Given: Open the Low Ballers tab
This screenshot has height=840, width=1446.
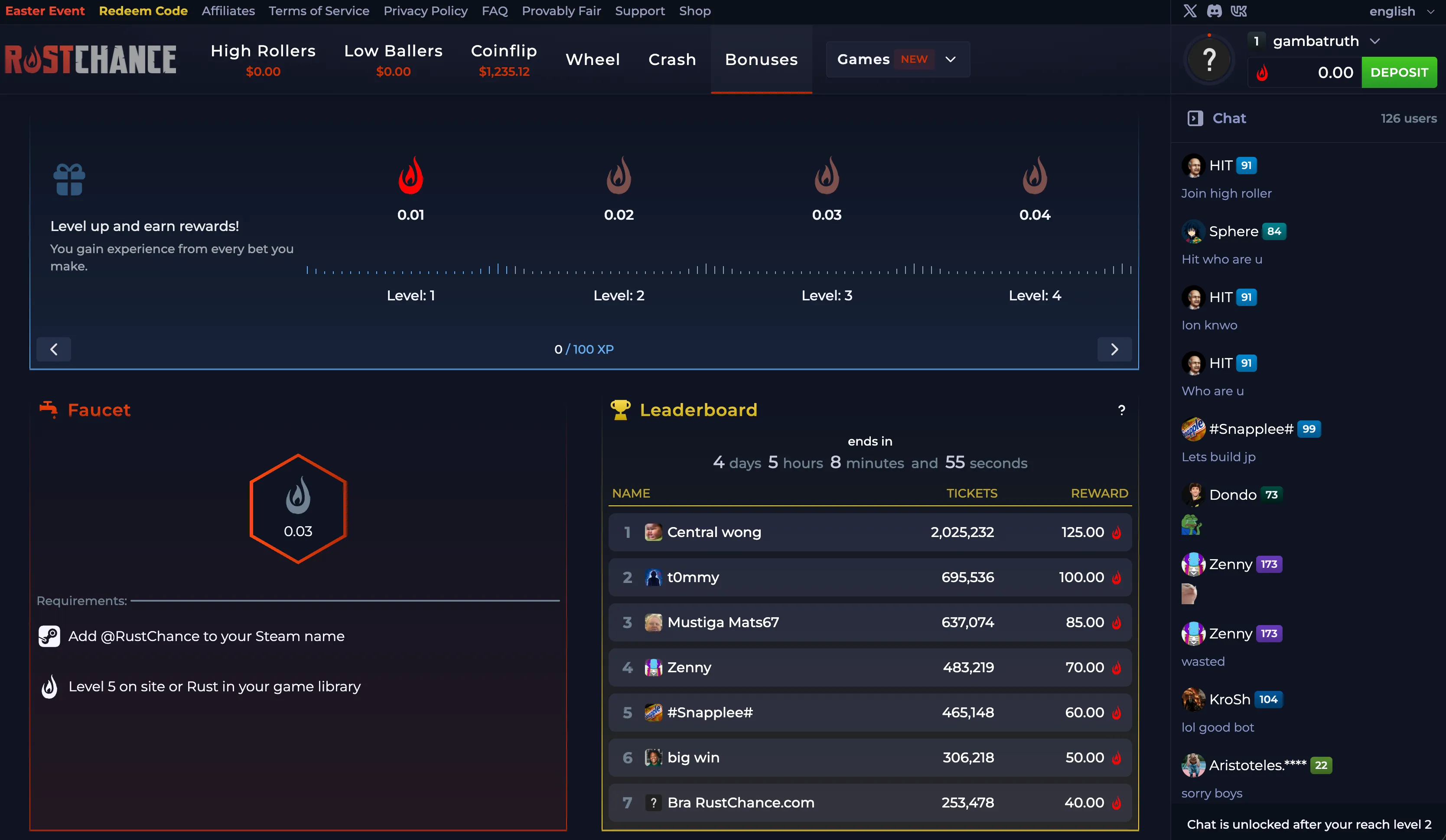Looking at the screenshot, I should pos(393,59).
